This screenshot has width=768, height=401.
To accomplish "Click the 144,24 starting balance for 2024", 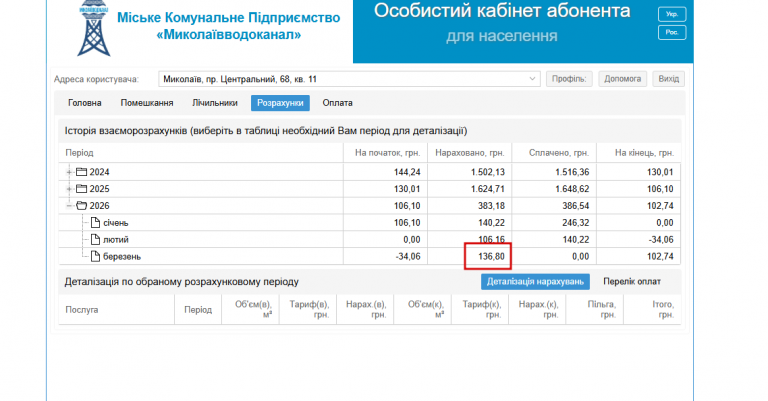I will point(407,172).
